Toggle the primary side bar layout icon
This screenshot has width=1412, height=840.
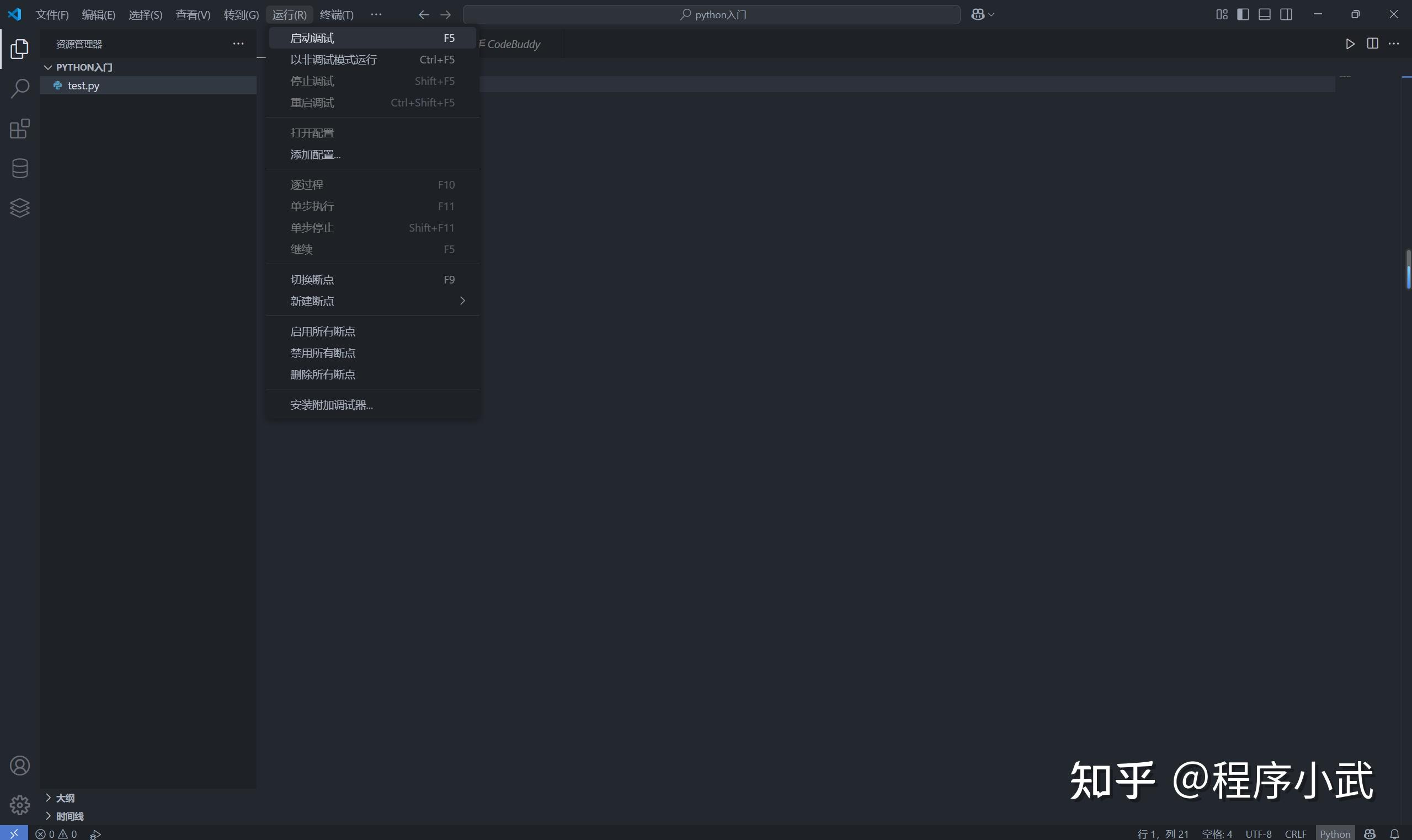point(1243,15)
